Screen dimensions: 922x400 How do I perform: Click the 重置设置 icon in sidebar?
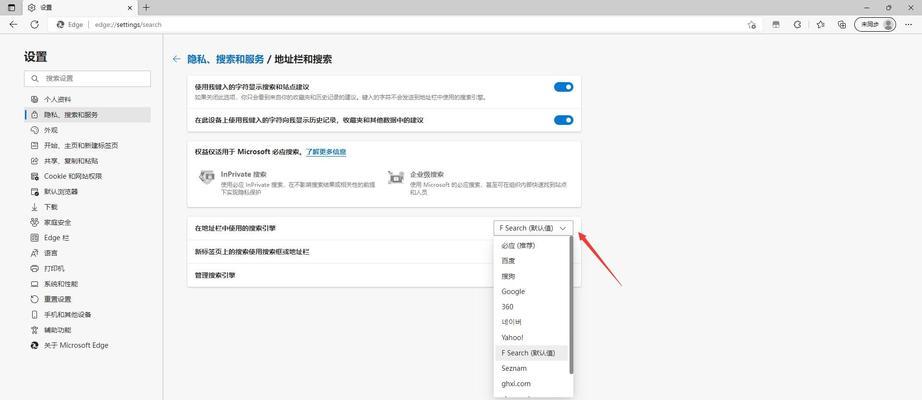click(x=34, y=299)
